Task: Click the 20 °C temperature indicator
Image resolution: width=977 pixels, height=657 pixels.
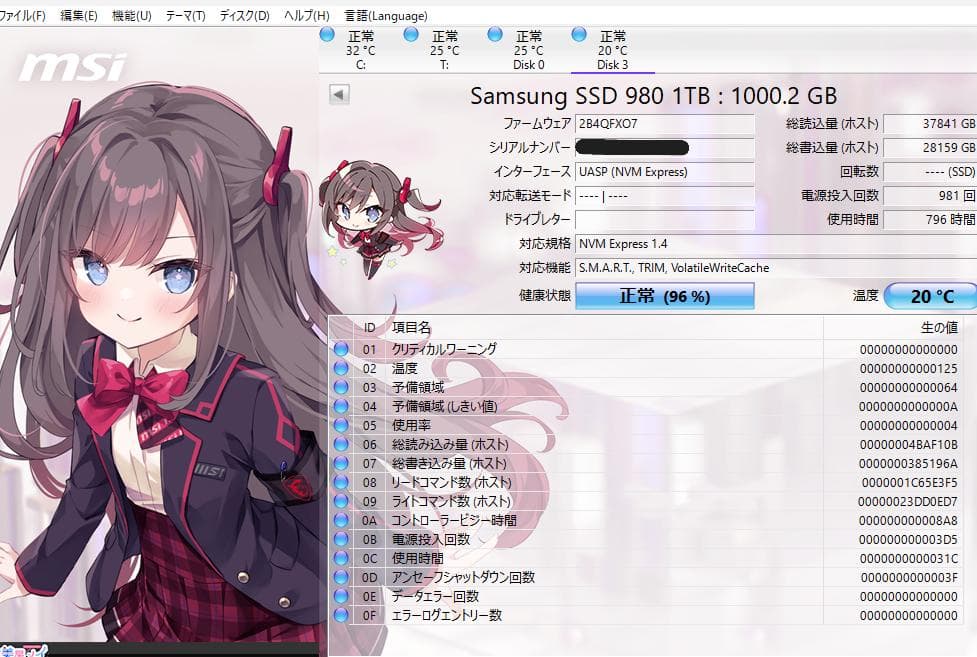Action: pos(931,296)
